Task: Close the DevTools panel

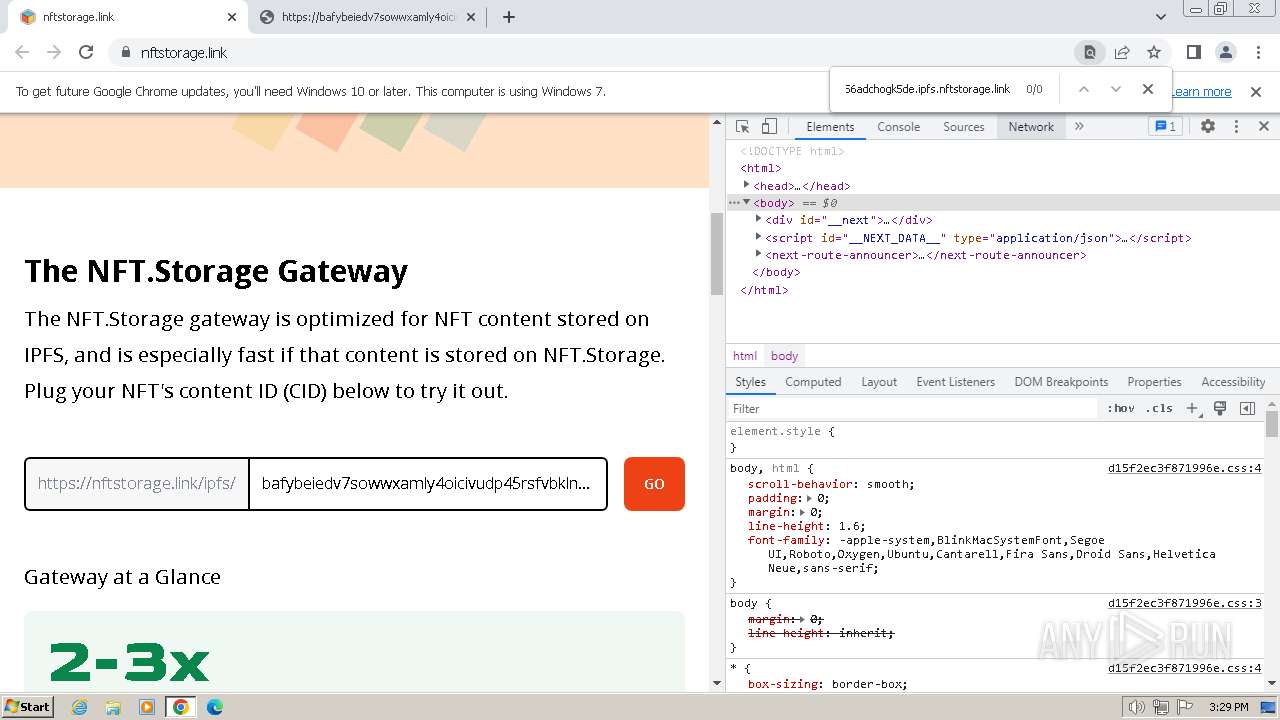Action: pyautogui.click(x=1263, y=127)
